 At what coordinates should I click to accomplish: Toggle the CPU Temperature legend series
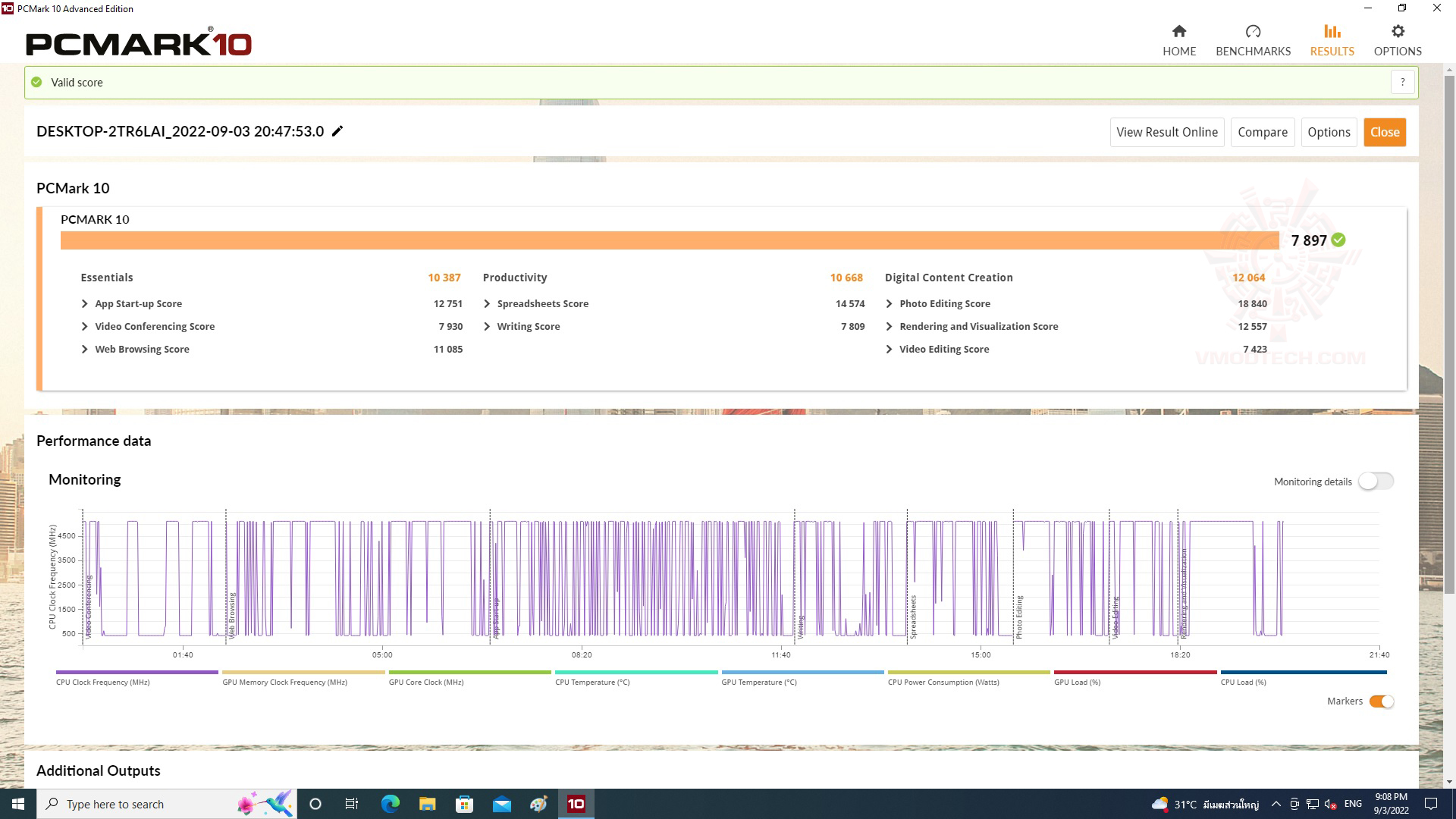click(x=592, y=682)
